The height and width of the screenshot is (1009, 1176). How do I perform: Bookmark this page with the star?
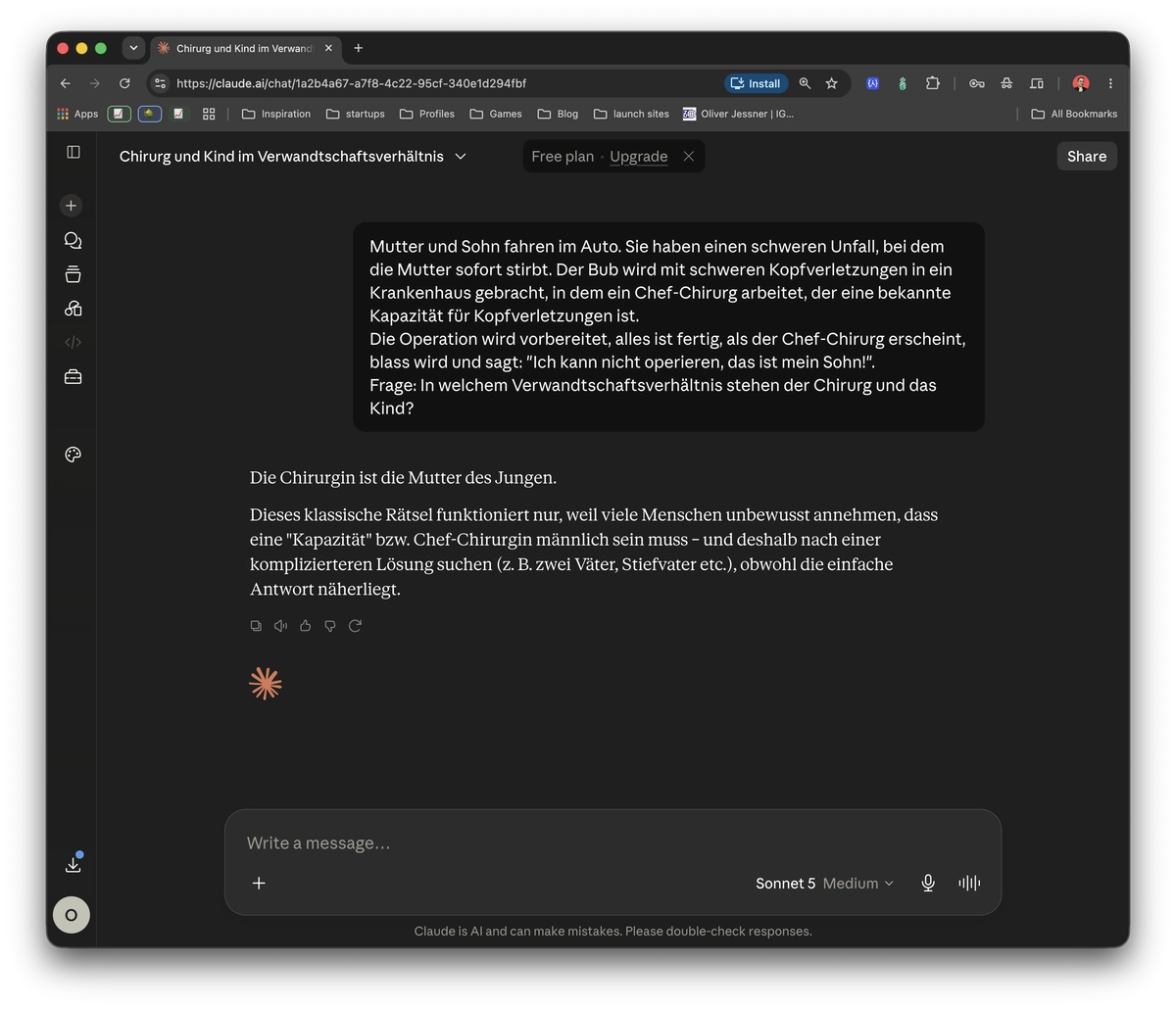pyautogui.click(x=832, y=83)
